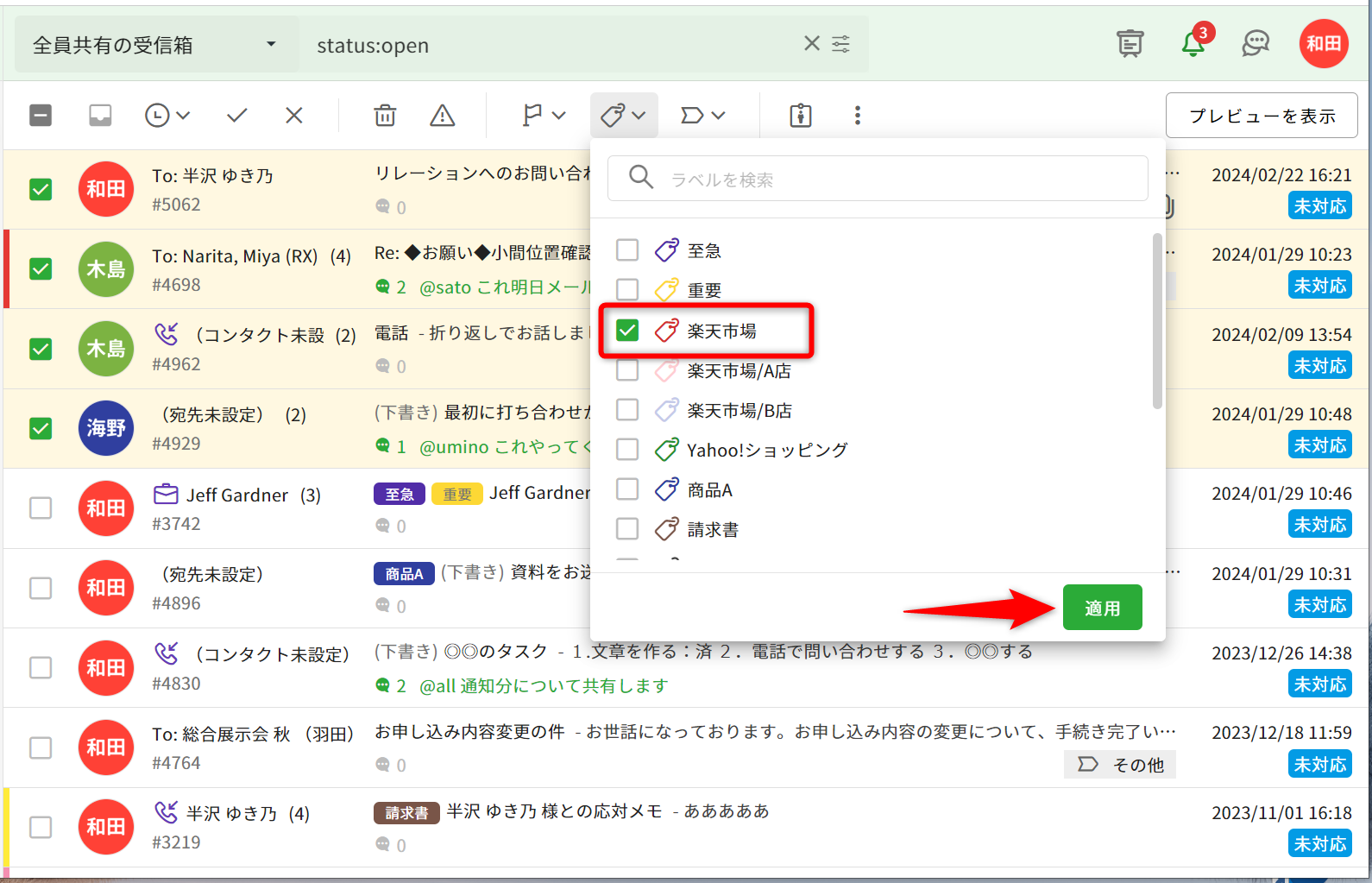Screen dimensions: 1372x883
Task: Click the label list scrollbar
Action: pos(1157,321)
